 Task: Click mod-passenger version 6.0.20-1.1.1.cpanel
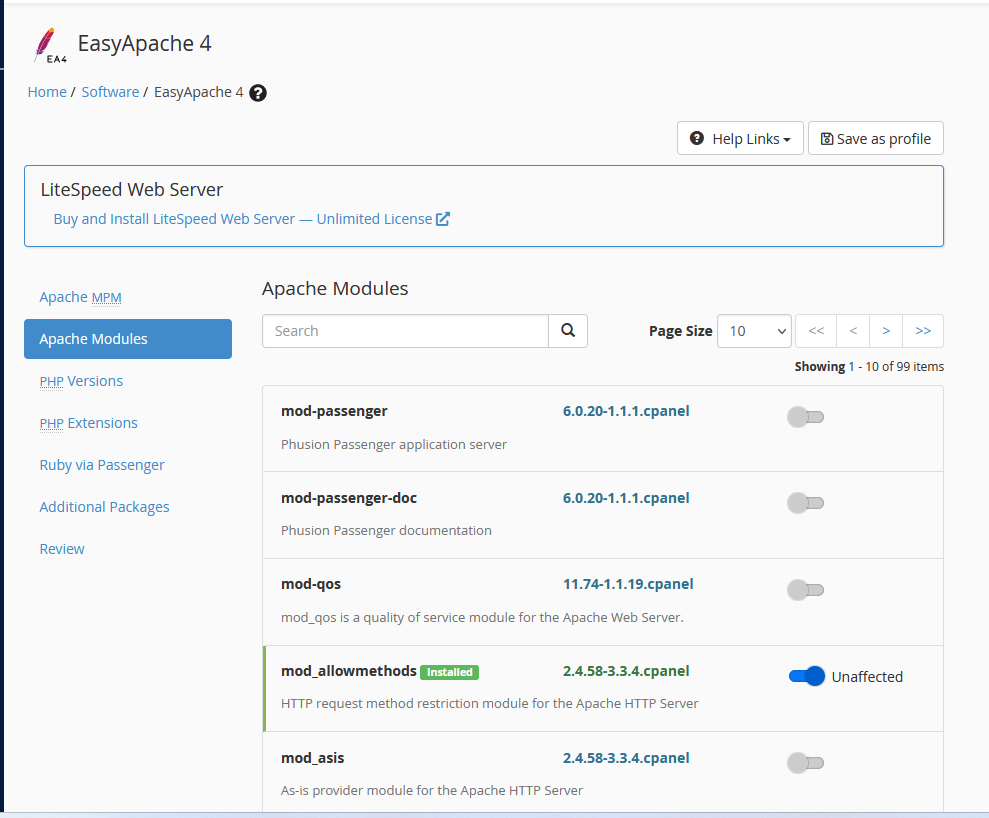[x=626, y=411]
